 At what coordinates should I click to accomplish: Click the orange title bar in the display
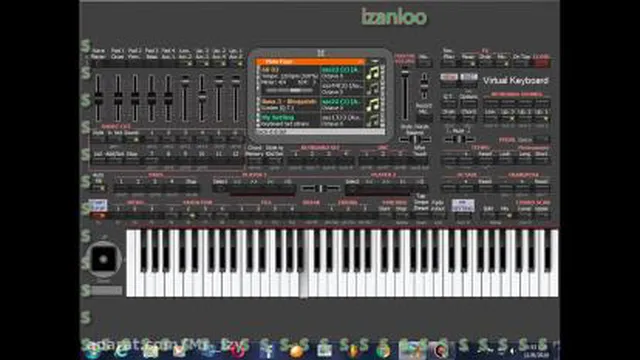(x=310, y=62)
